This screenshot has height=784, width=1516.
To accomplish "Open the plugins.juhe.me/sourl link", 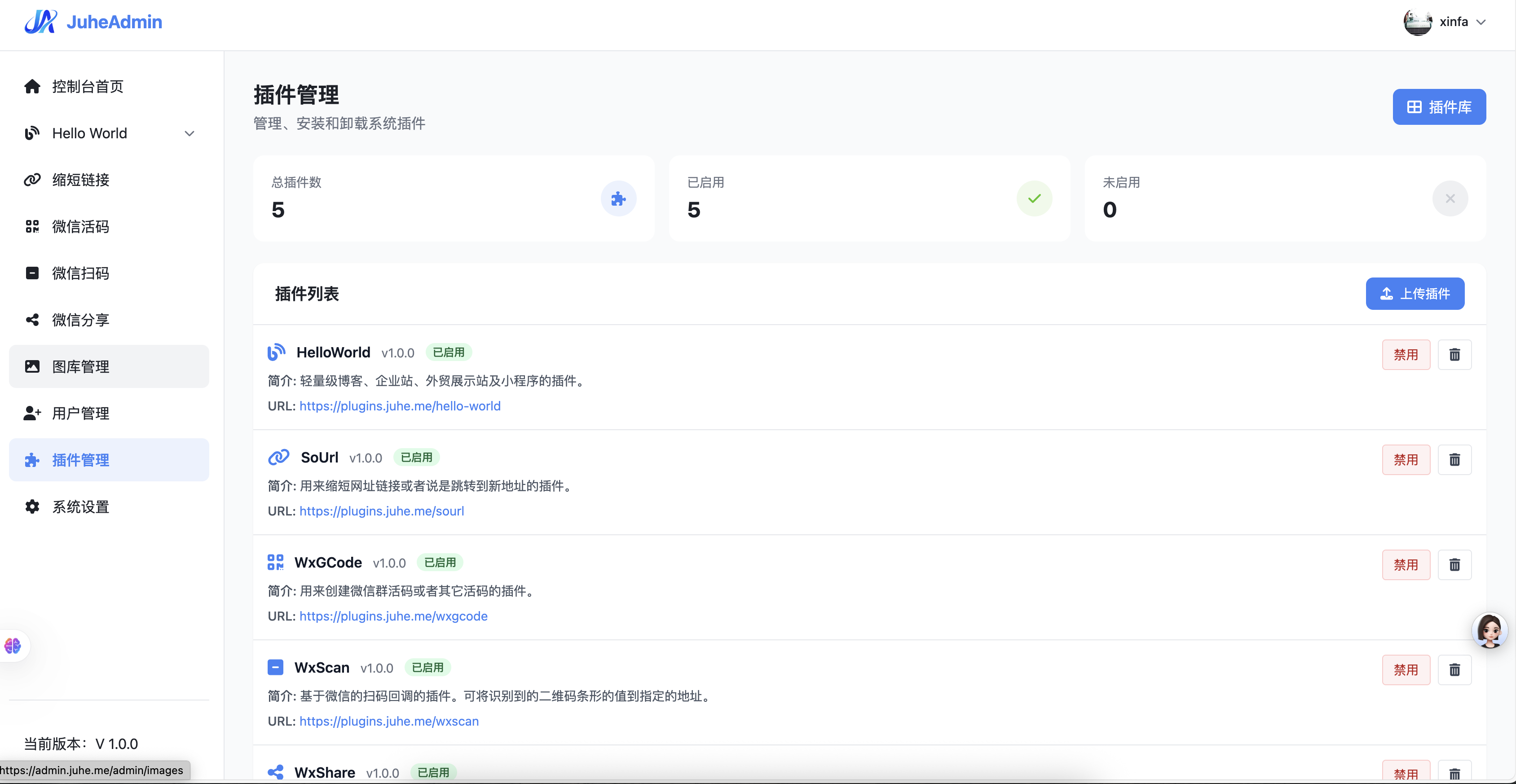I will (x=382, y=511).
